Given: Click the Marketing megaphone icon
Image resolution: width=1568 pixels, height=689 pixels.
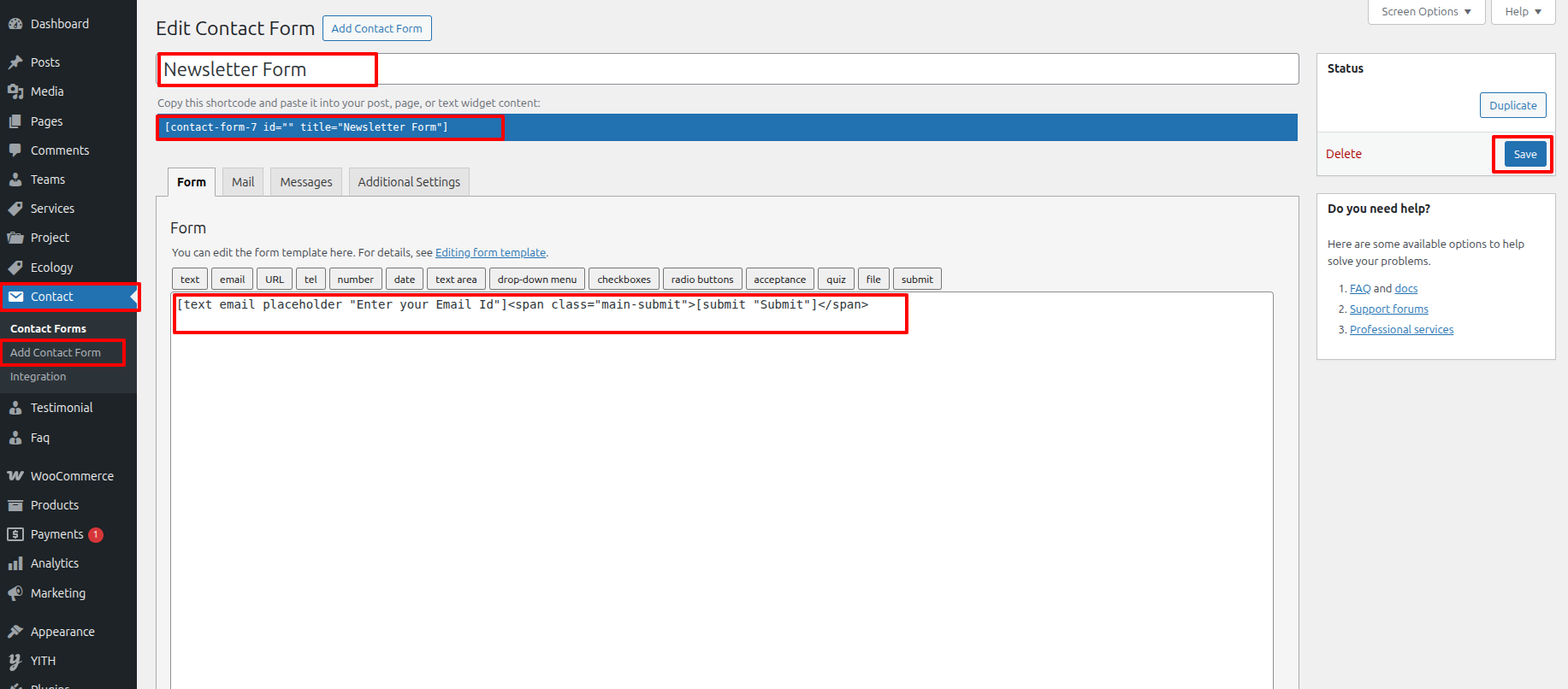Looking at the screenshot, I should point(15,593).
